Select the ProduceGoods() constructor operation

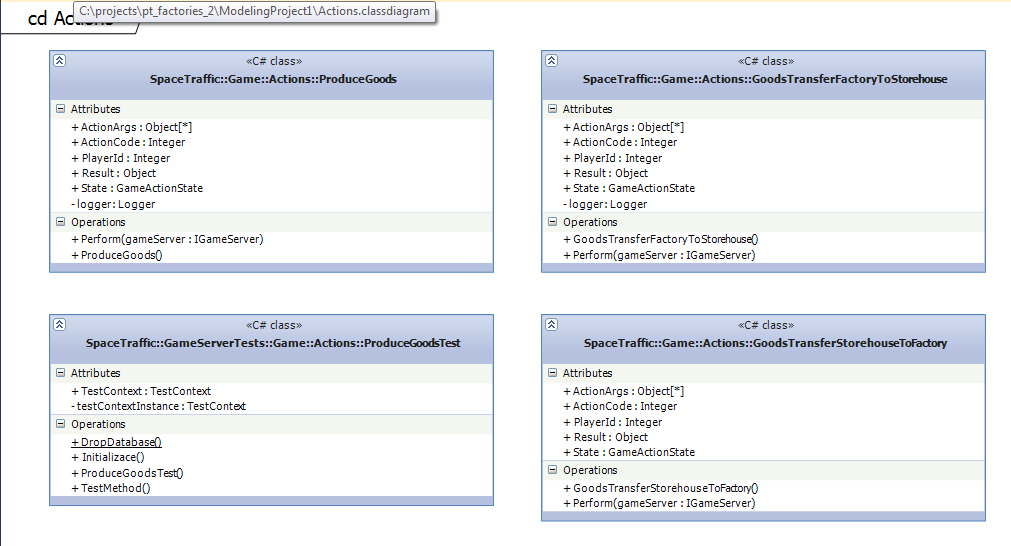(x=117, y=255)
